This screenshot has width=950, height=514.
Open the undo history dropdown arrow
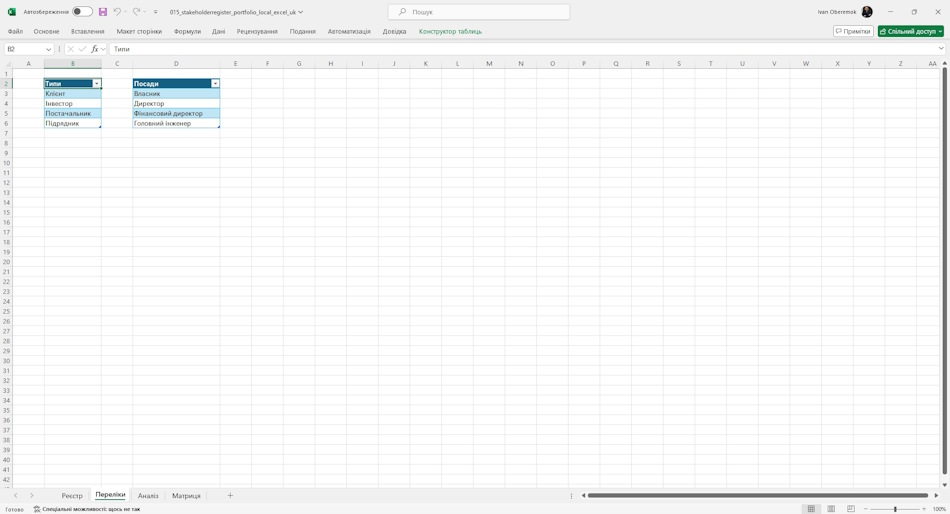(125, 12)
